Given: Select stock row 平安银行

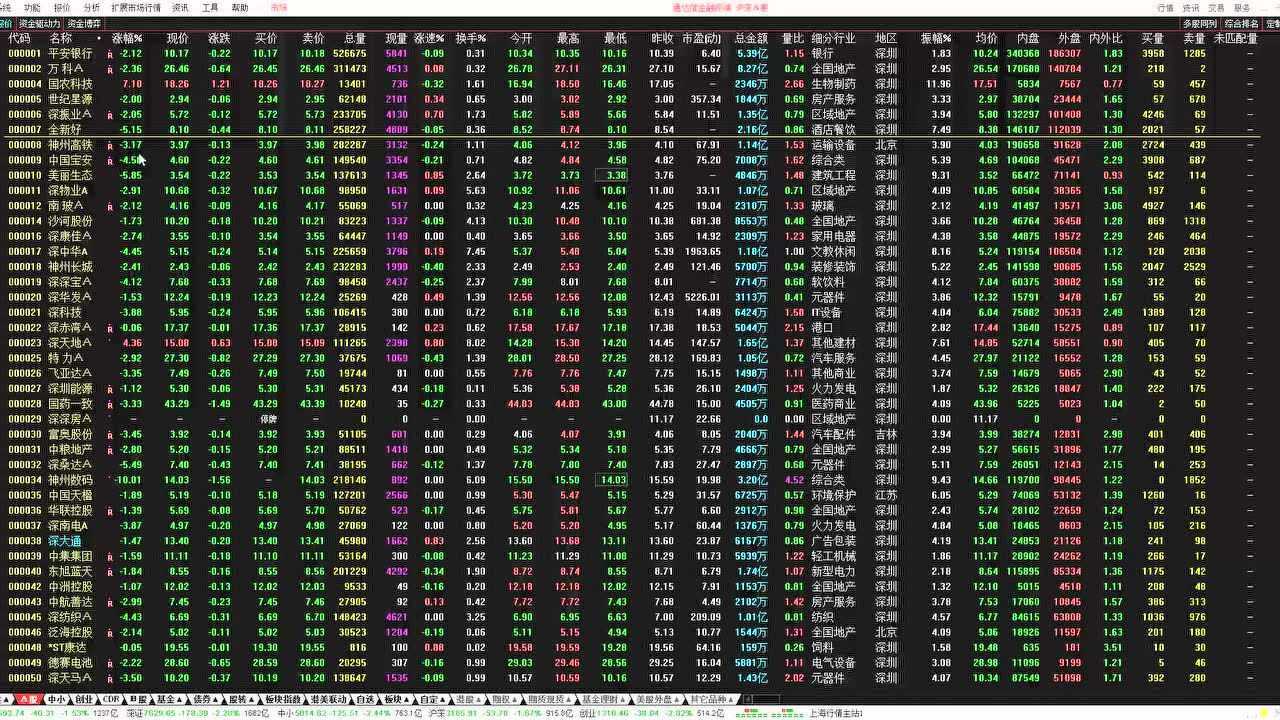Looking at the screenshot, I should (640, 53).
